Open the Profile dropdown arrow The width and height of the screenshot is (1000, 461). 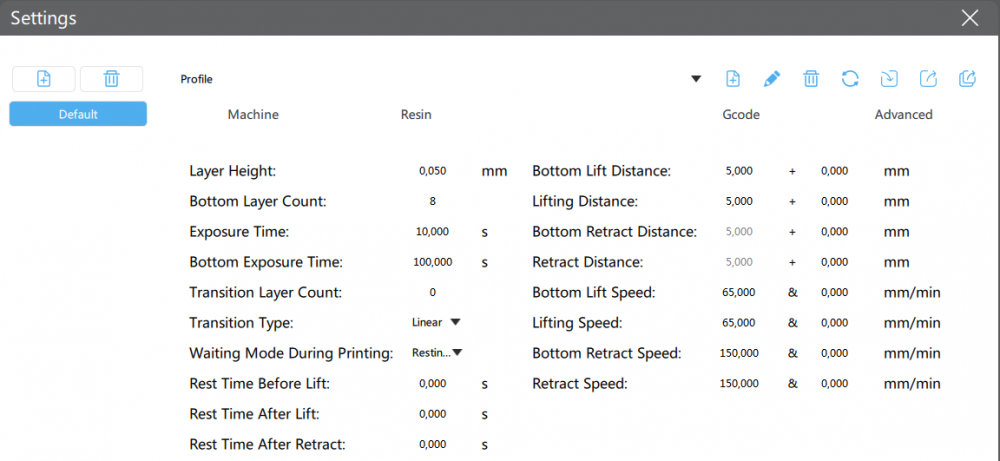[696, 79]
